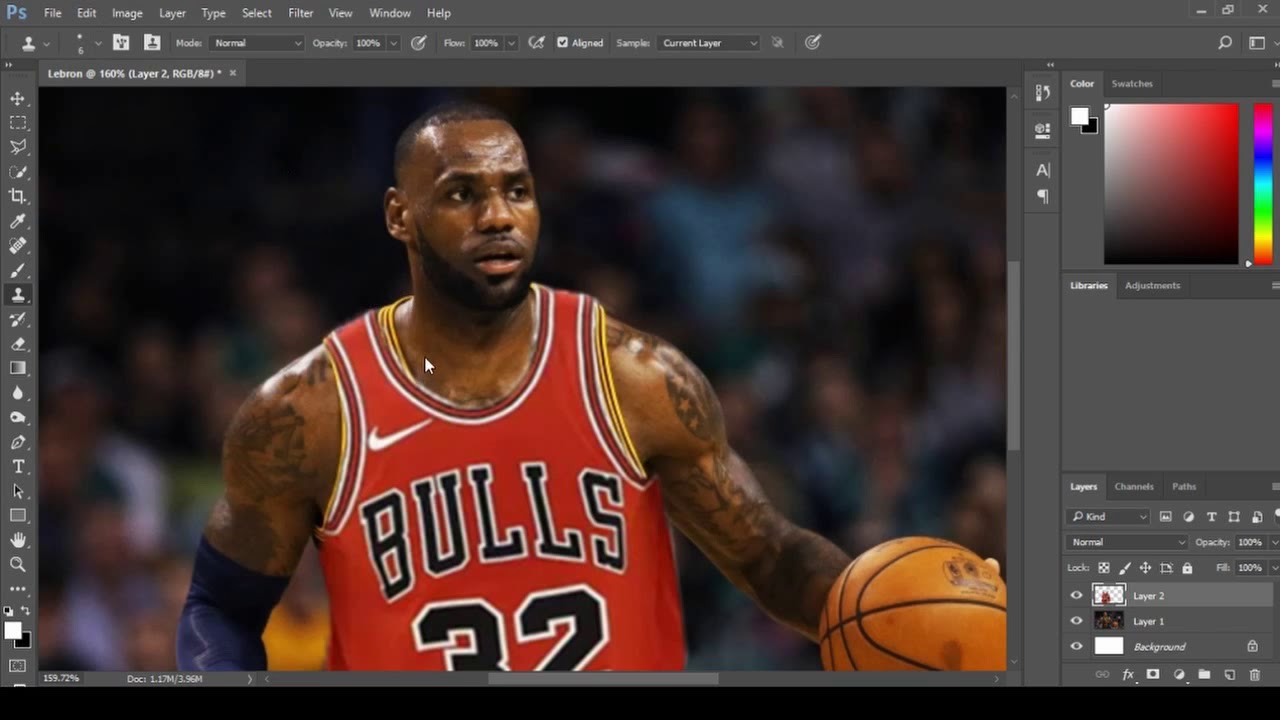Screen dimensions: 1280x720
Task: Open the layer Kind filter dropdown
Action: 1108,517
